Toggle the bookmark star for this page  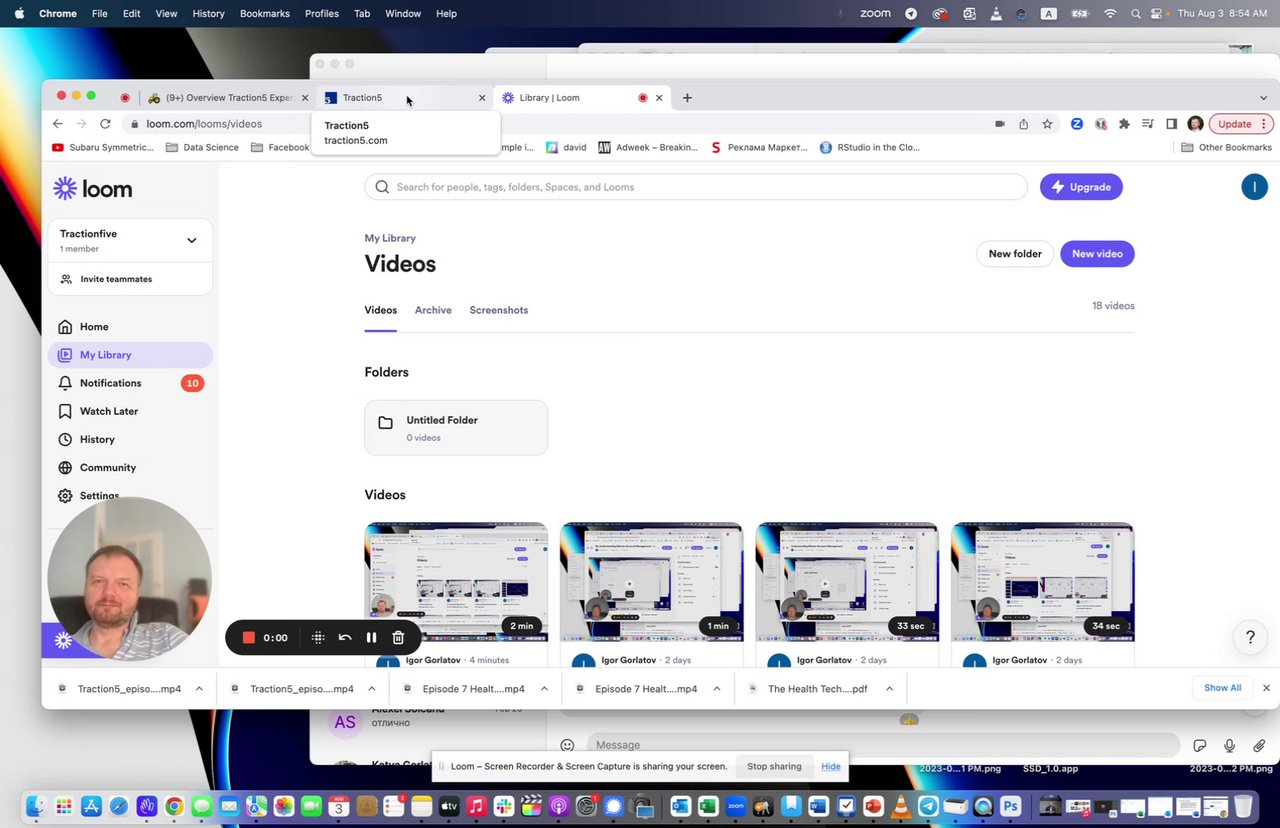(1047, 124)
